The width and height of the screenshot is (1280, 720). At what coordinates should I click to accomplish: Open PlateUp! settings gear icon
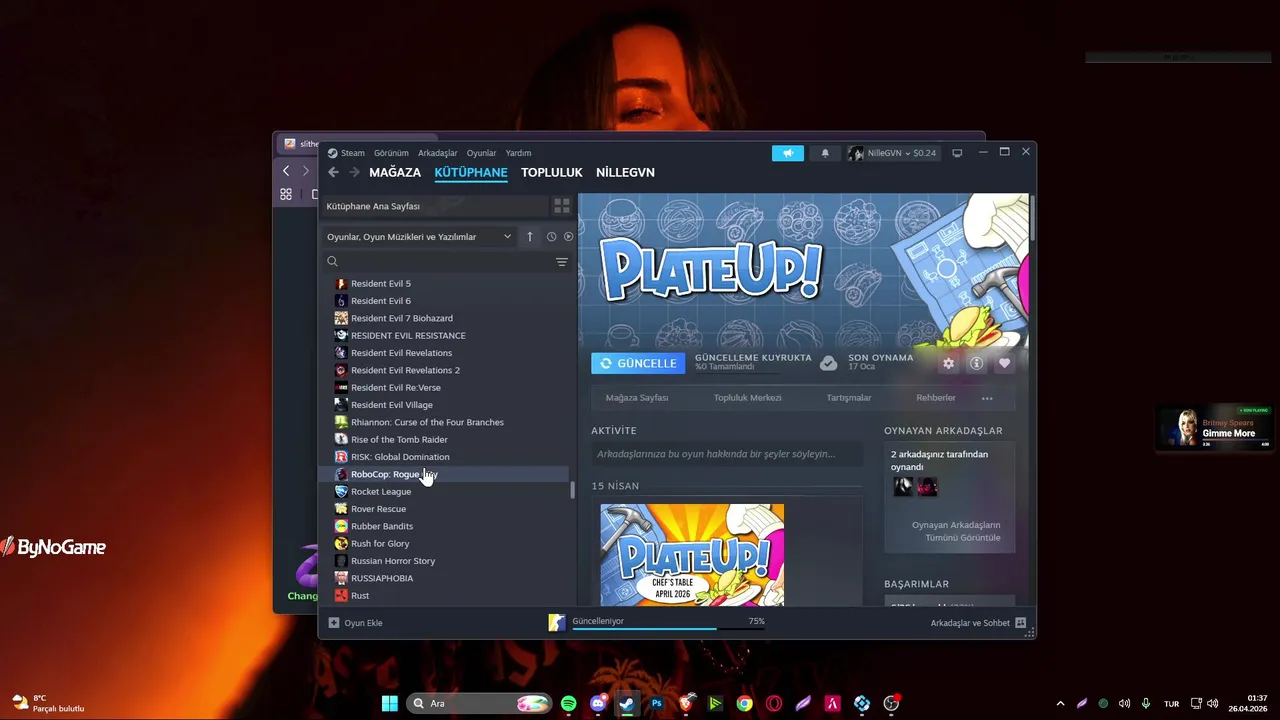pos(948,363)
